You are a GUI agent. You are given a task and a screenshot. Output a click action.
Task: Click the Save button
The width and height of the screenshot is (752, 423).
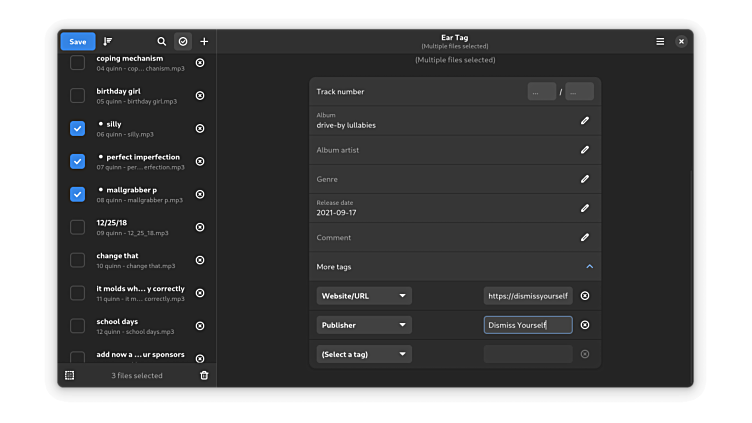[x=77, y=42]
